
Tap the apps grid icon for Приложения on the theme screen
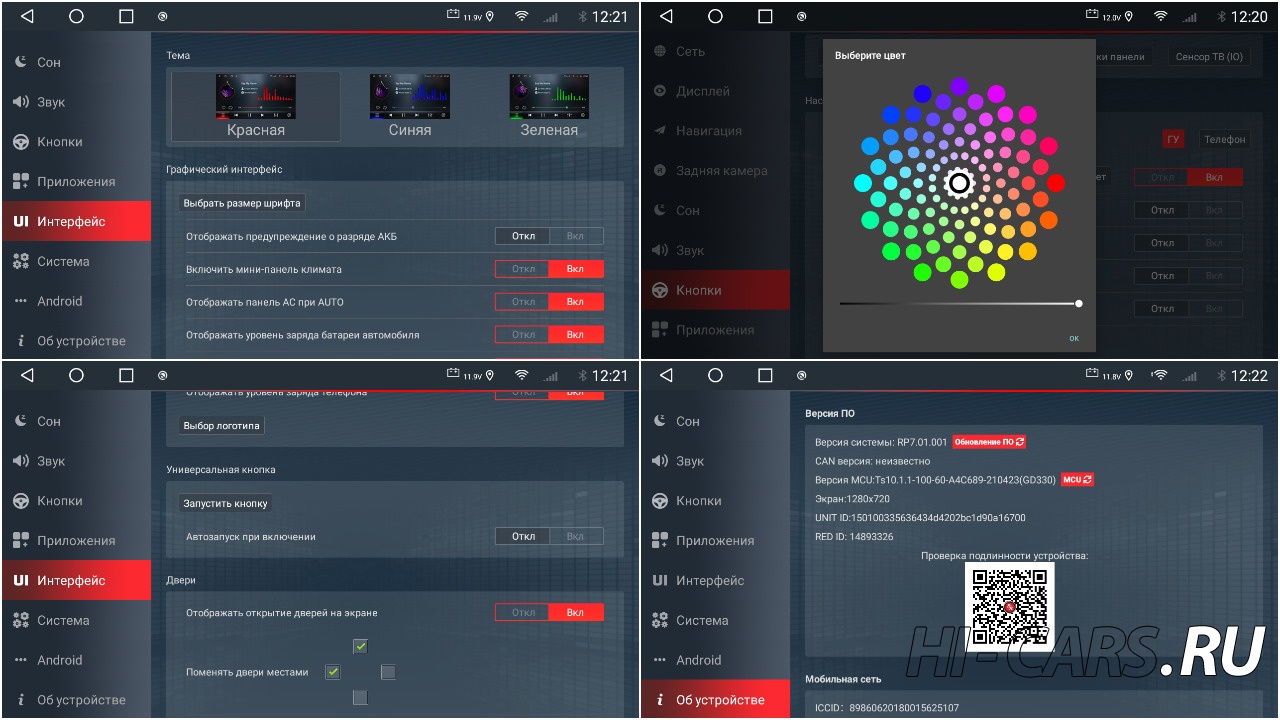[x=20, y=182]
